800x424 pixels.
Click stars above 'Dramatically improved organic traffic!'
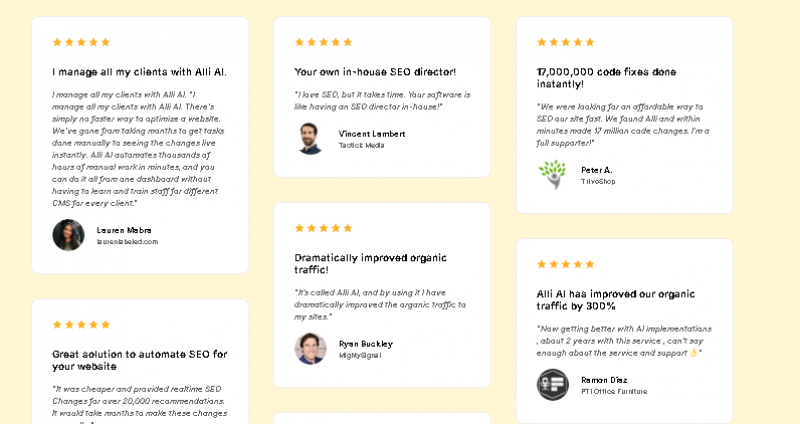323,228
